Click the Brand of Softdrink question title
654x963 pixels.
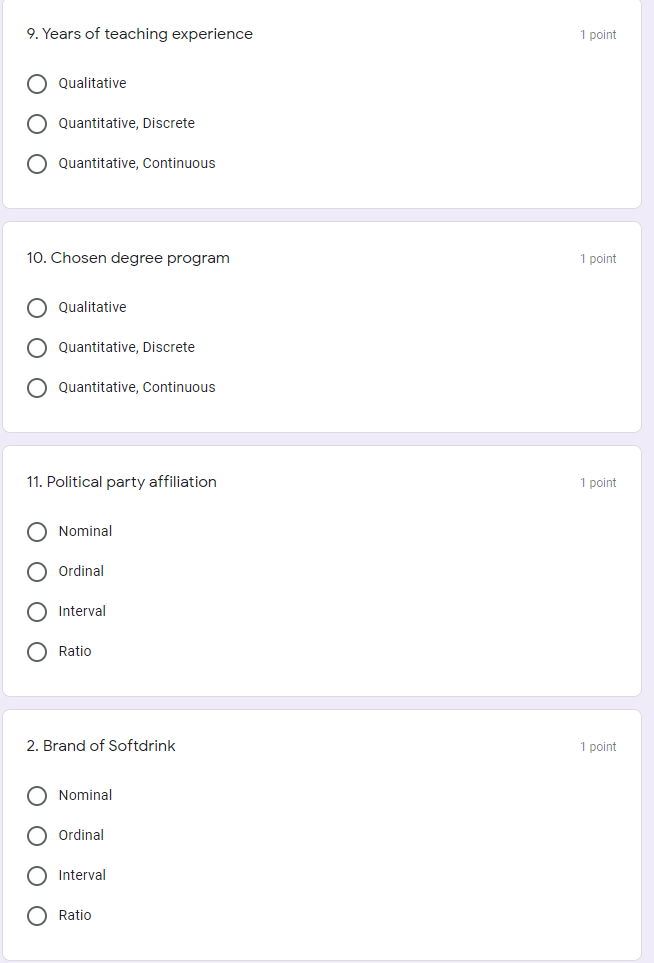pos(102,746)
